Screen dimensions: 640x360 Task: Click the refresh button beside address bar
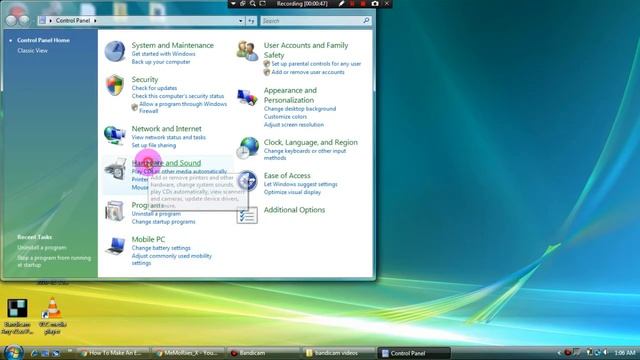pyautogui.click(x=251, y=20)
